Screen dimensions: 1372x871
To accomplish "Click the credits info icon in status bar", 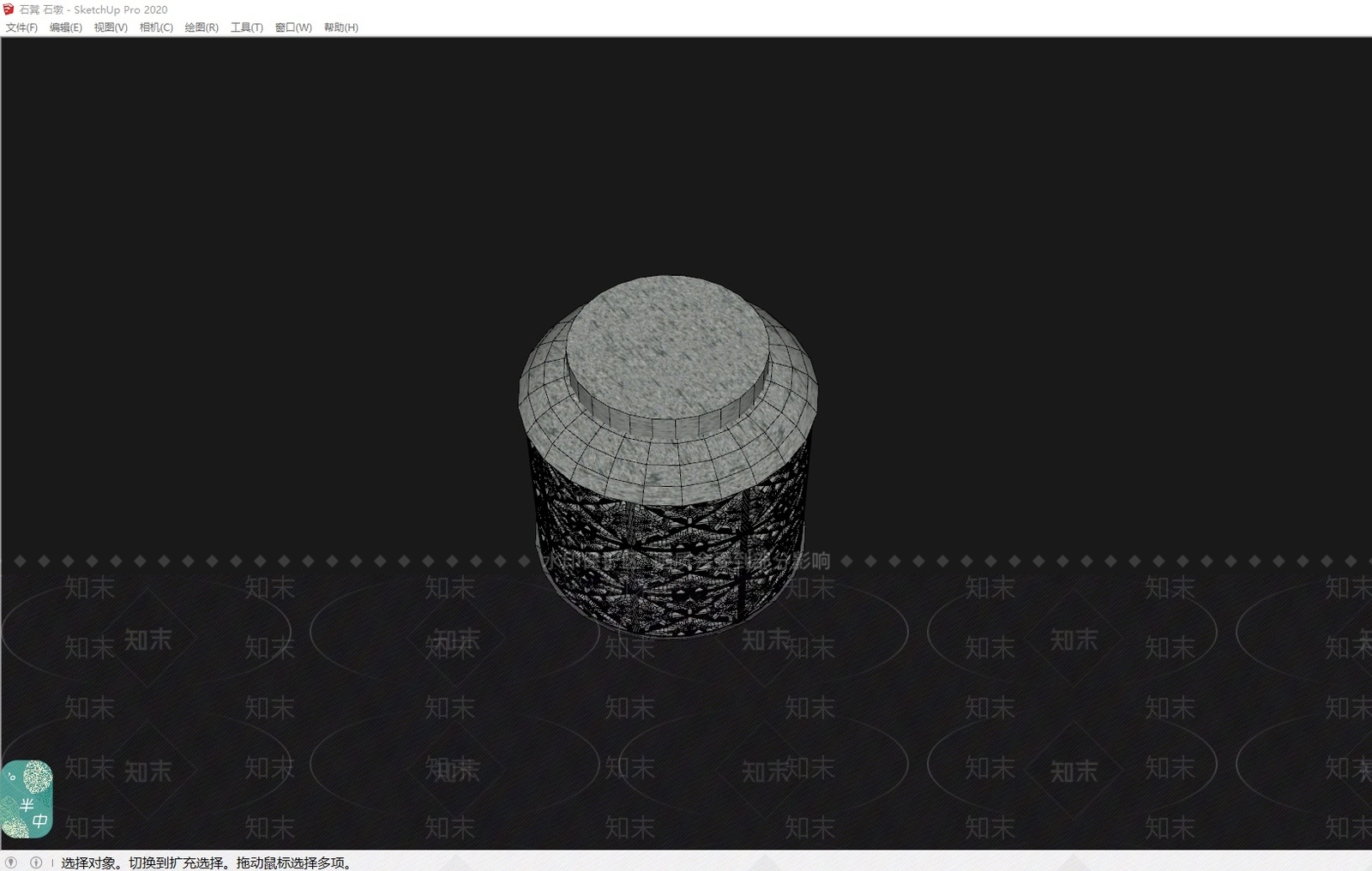I will coord(36,862).
